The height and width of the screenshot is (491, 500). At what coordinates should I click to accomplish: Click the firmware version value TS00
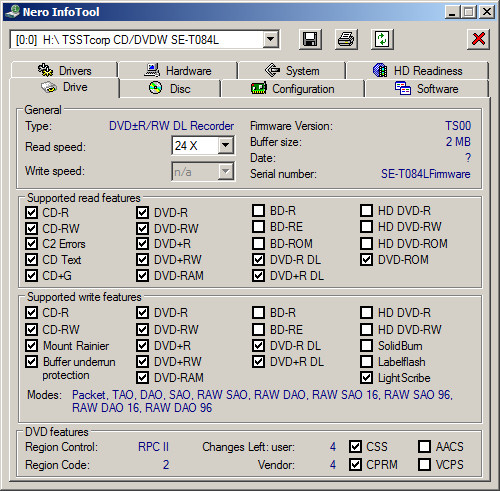click(x=458, y=126)
